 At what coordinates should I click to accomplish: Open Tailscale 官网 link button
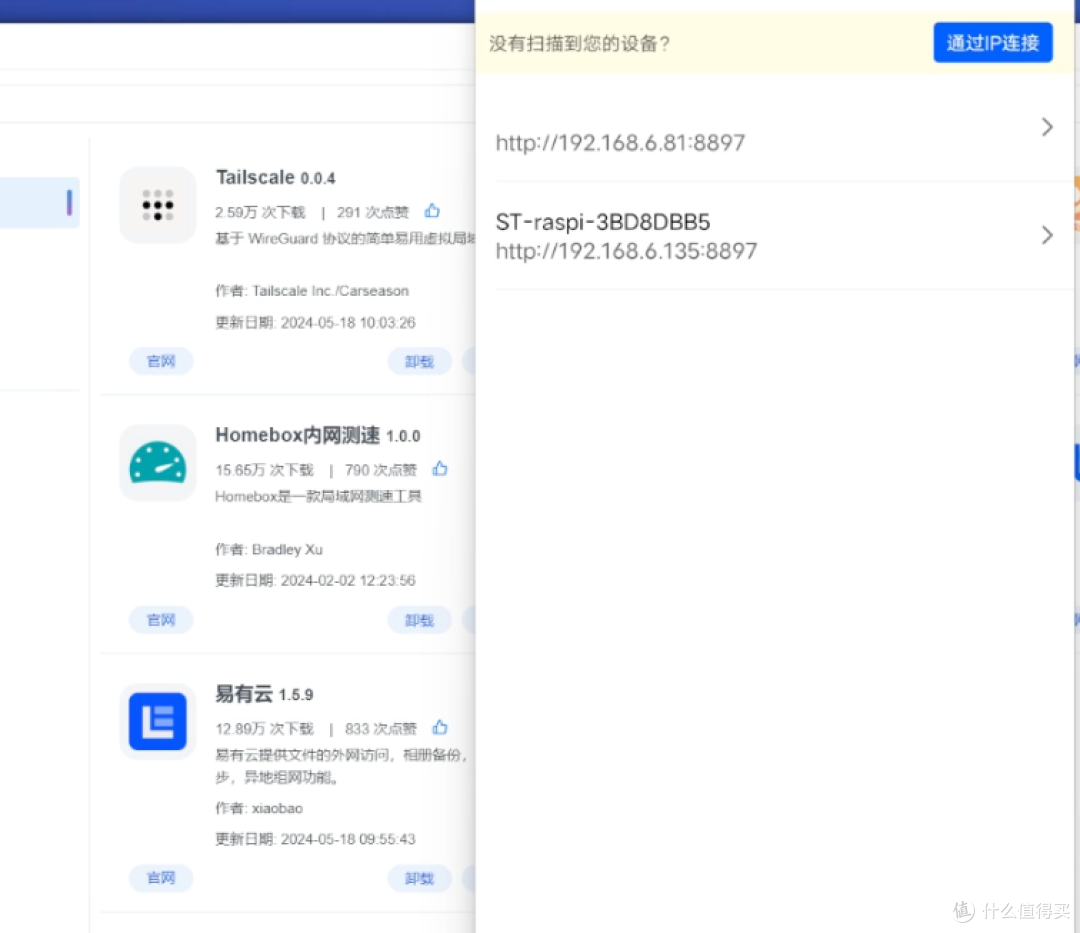coord(161,361)
